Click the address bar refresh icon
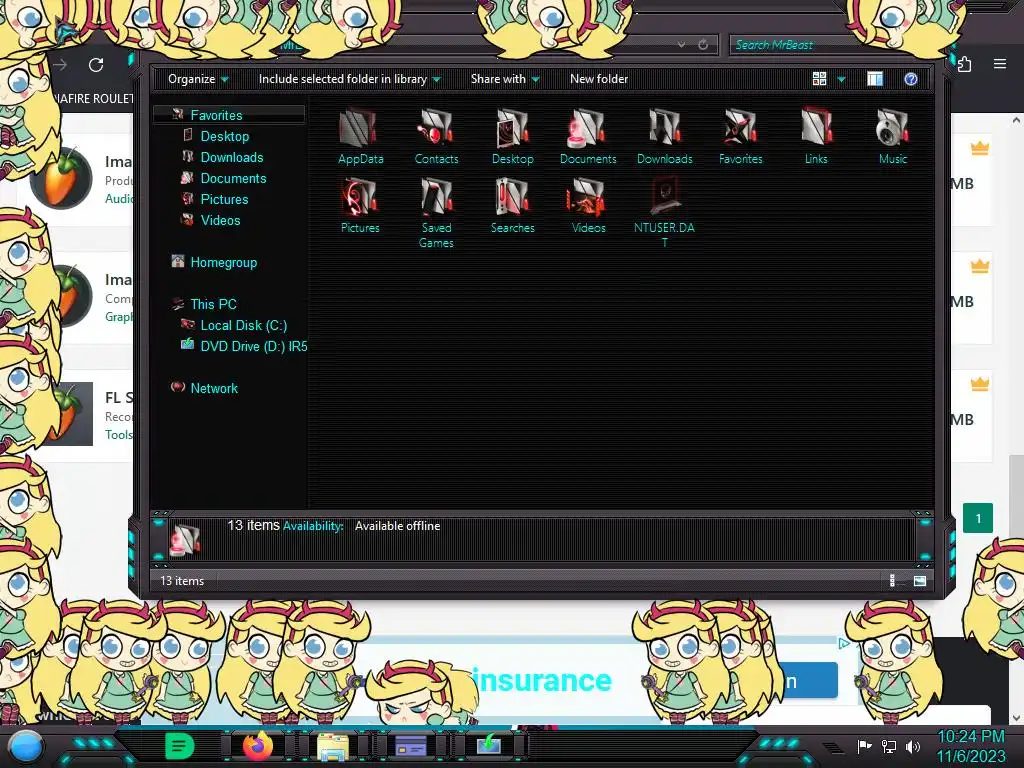 click(703, 44)
